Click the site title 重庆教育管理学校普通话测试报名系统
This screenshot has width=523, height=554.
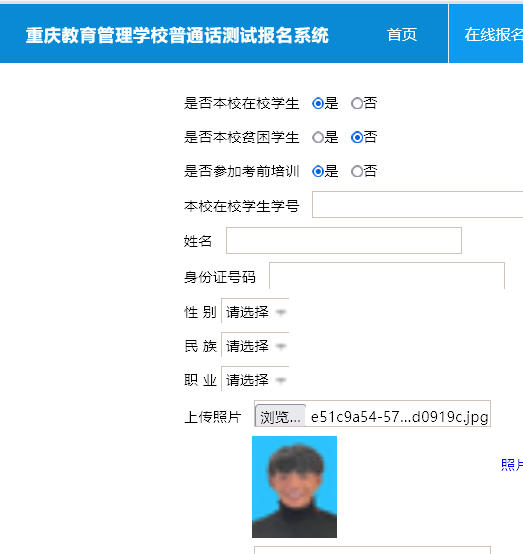[177, 35]
